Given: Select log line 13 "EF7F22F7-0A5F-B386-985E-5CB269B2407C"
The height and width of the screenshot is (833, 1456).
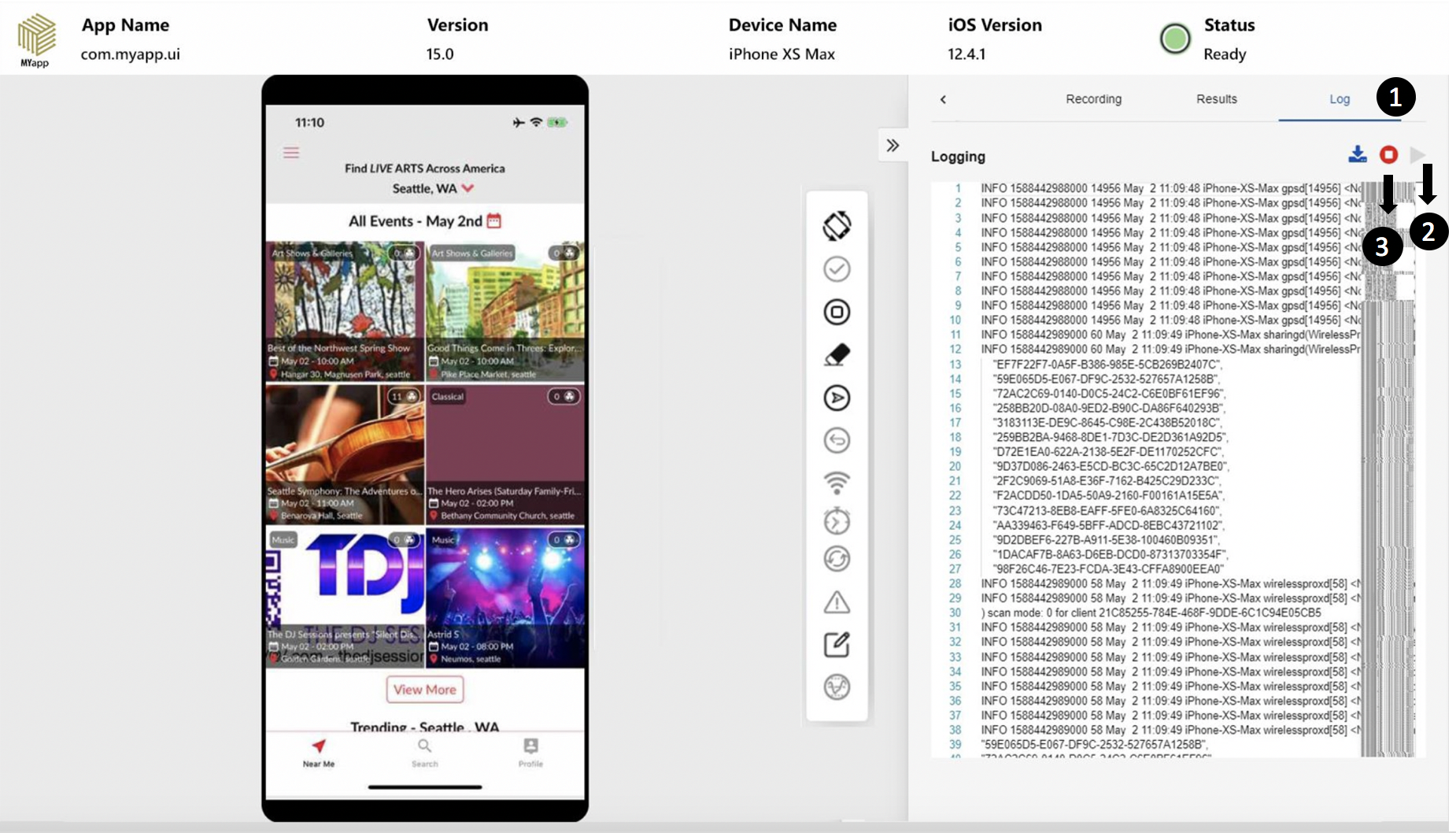Looking at the screenshot, I should coord(1108,365).
